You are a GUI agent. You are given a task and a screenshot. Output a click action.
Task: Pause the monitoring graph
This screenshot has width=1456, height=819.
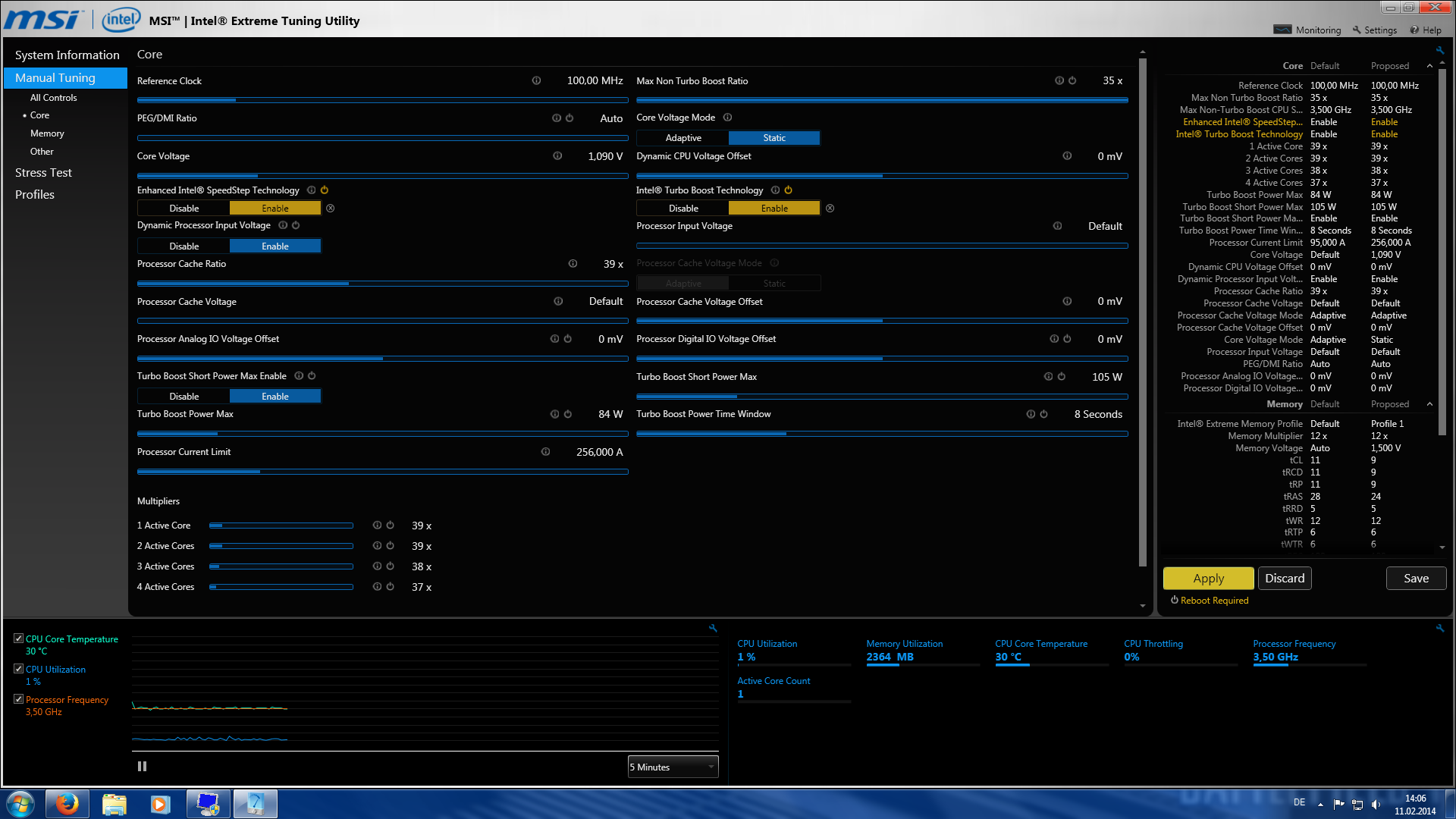142,767
